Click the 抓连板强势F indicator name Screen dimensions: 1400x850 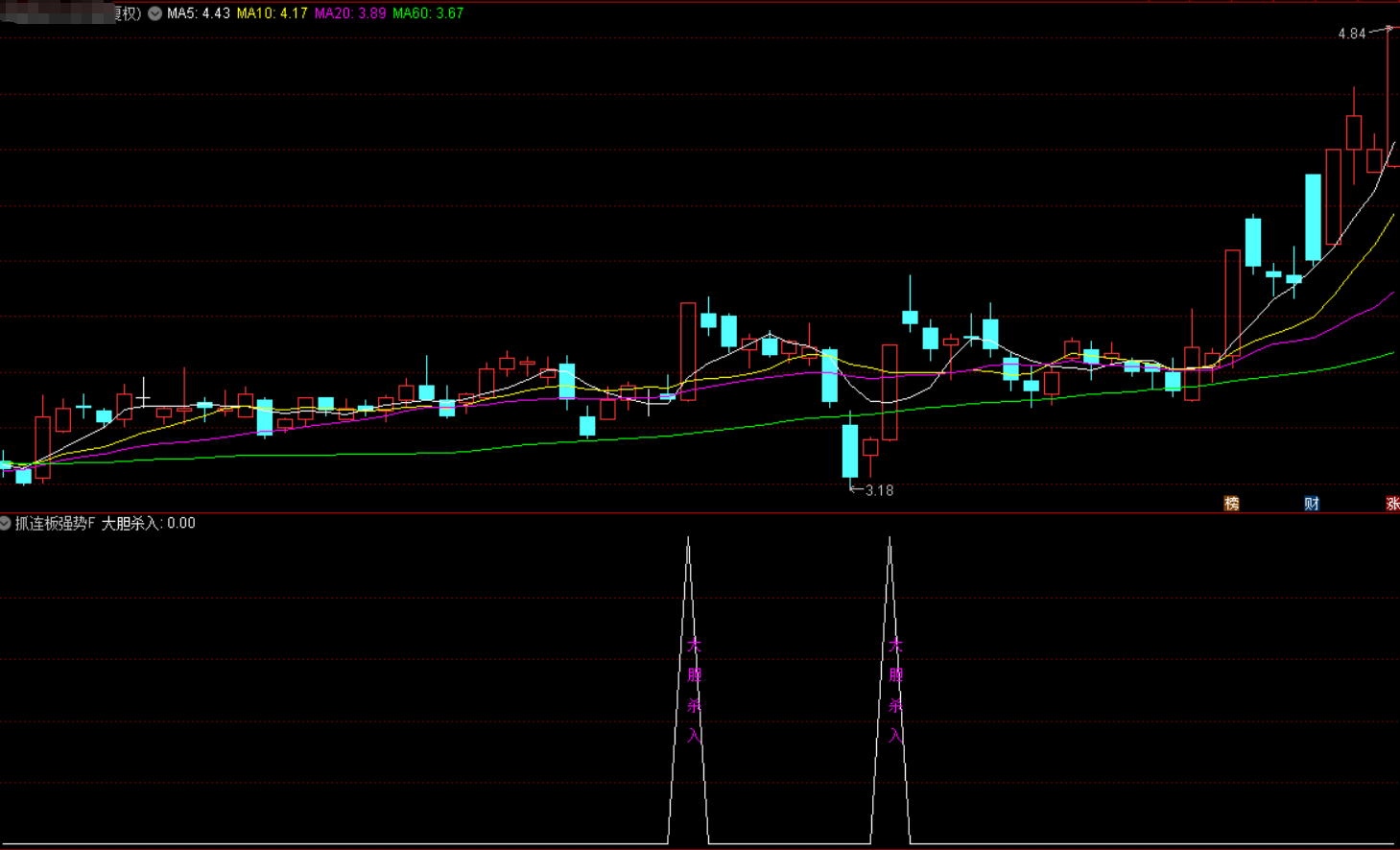tap(56, 523)
